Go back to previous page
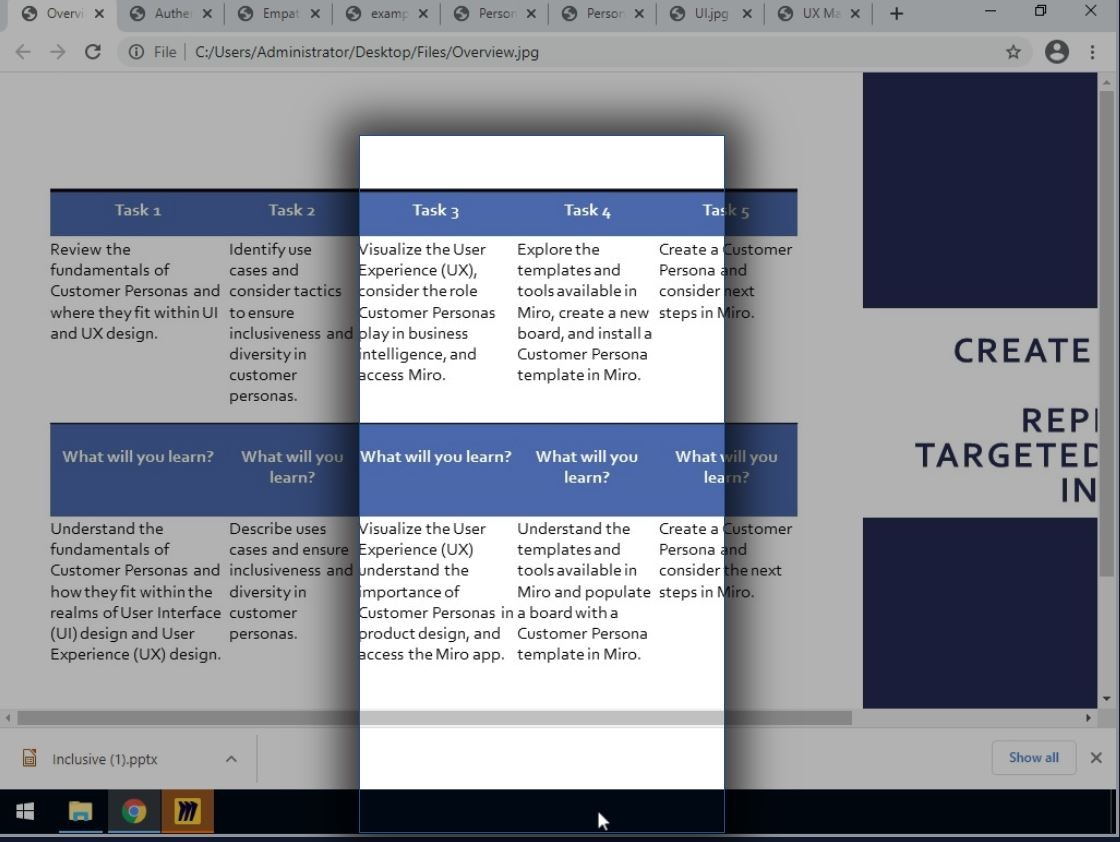 (23, 52)
